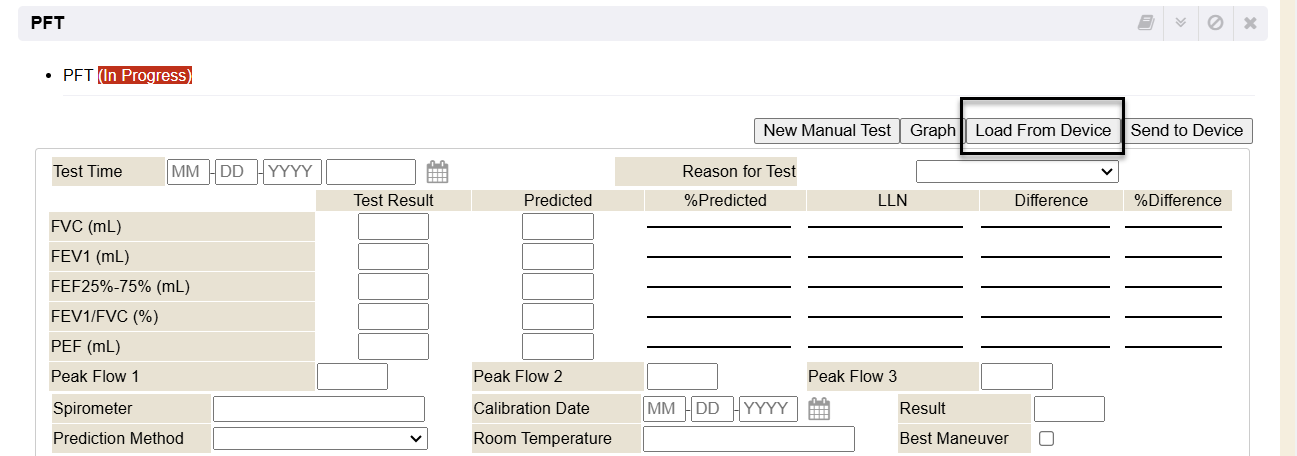Click the circle-slash icon in PFT header
The height and width of the screenshot is (456, 1297).
(x=1215, y=23)
